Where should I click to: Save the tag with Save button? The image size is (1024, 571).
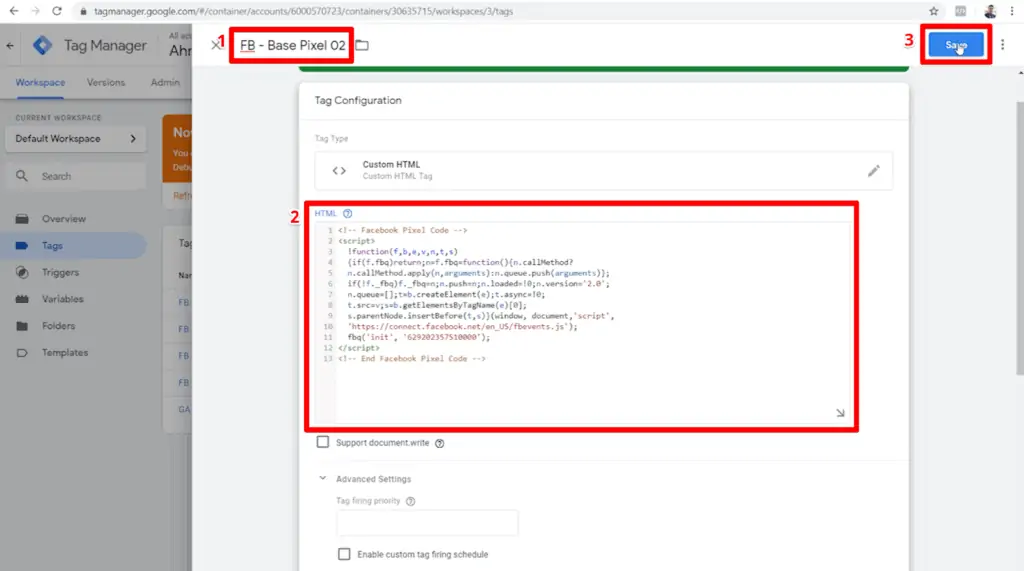coord(956,45)
